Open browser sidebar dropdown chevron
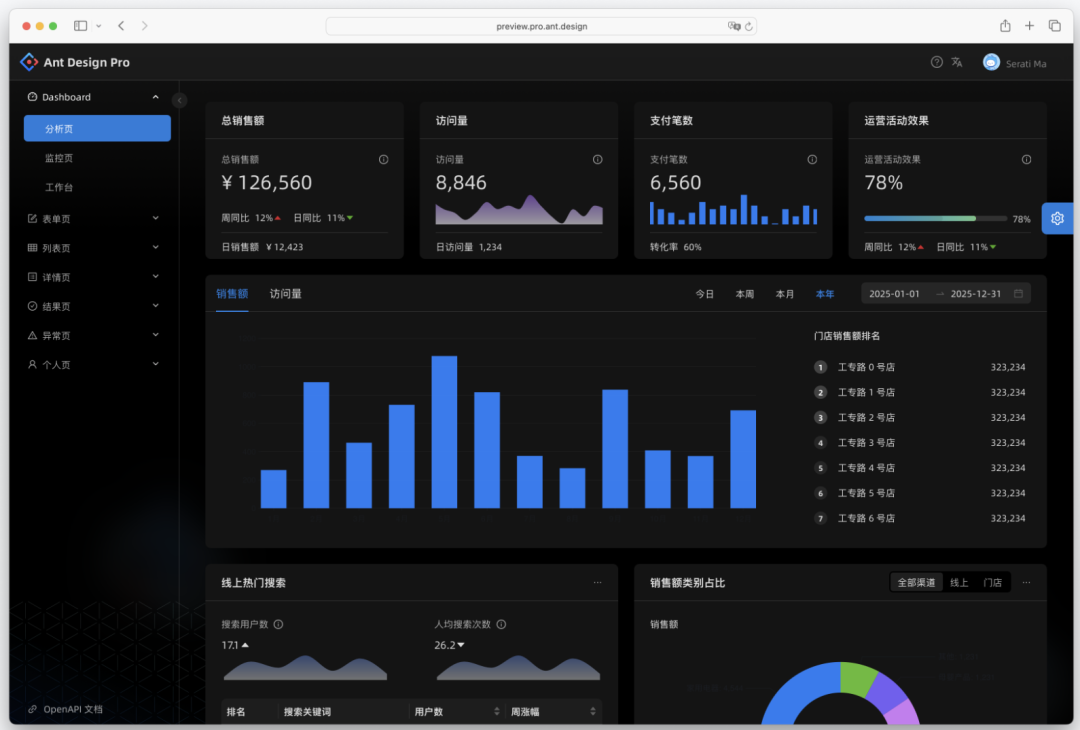 pos(98,25)
